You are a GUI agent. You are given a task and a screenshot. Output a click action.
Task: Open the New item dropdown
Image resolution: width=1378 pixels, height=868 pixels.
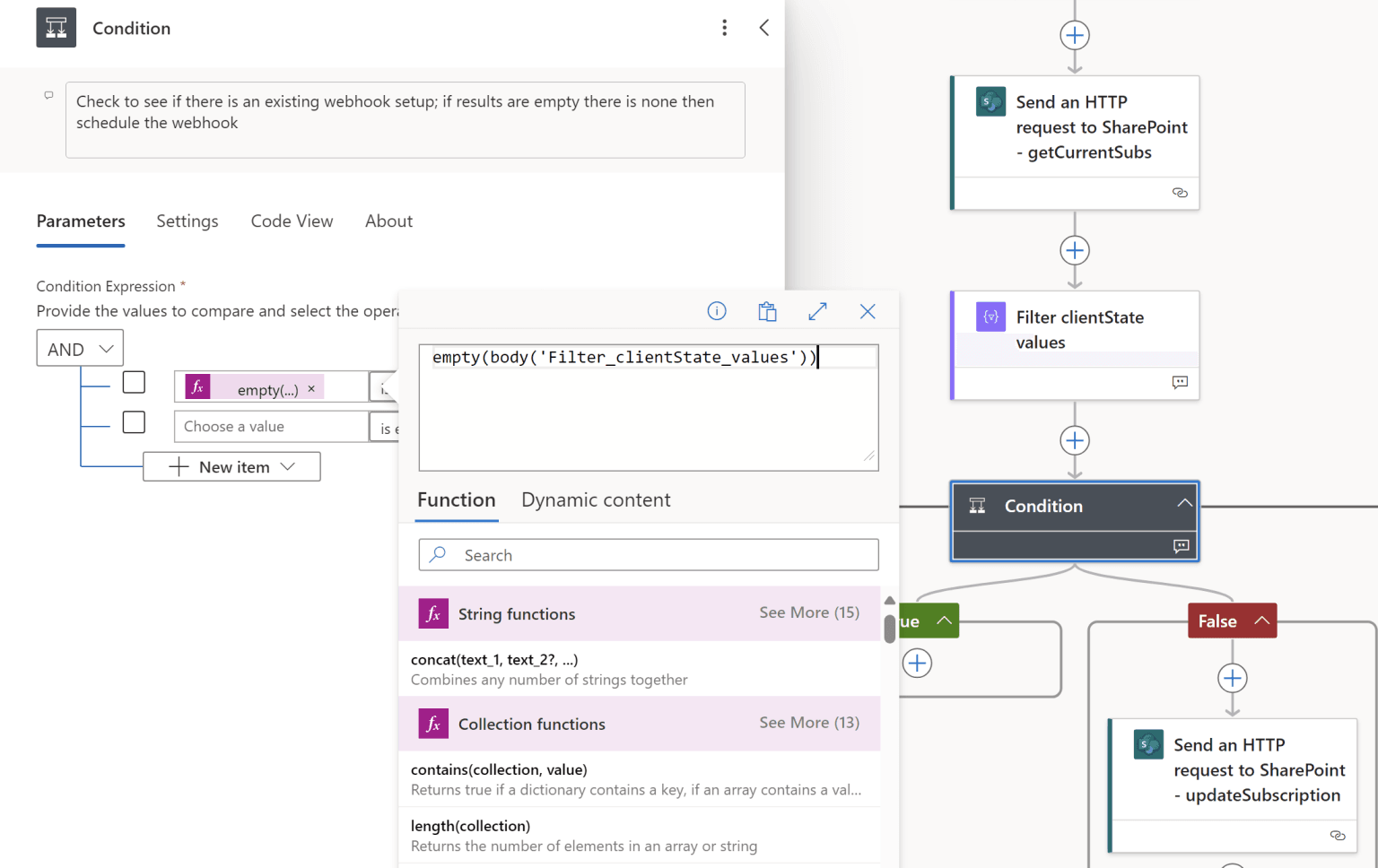coord(231,467)
